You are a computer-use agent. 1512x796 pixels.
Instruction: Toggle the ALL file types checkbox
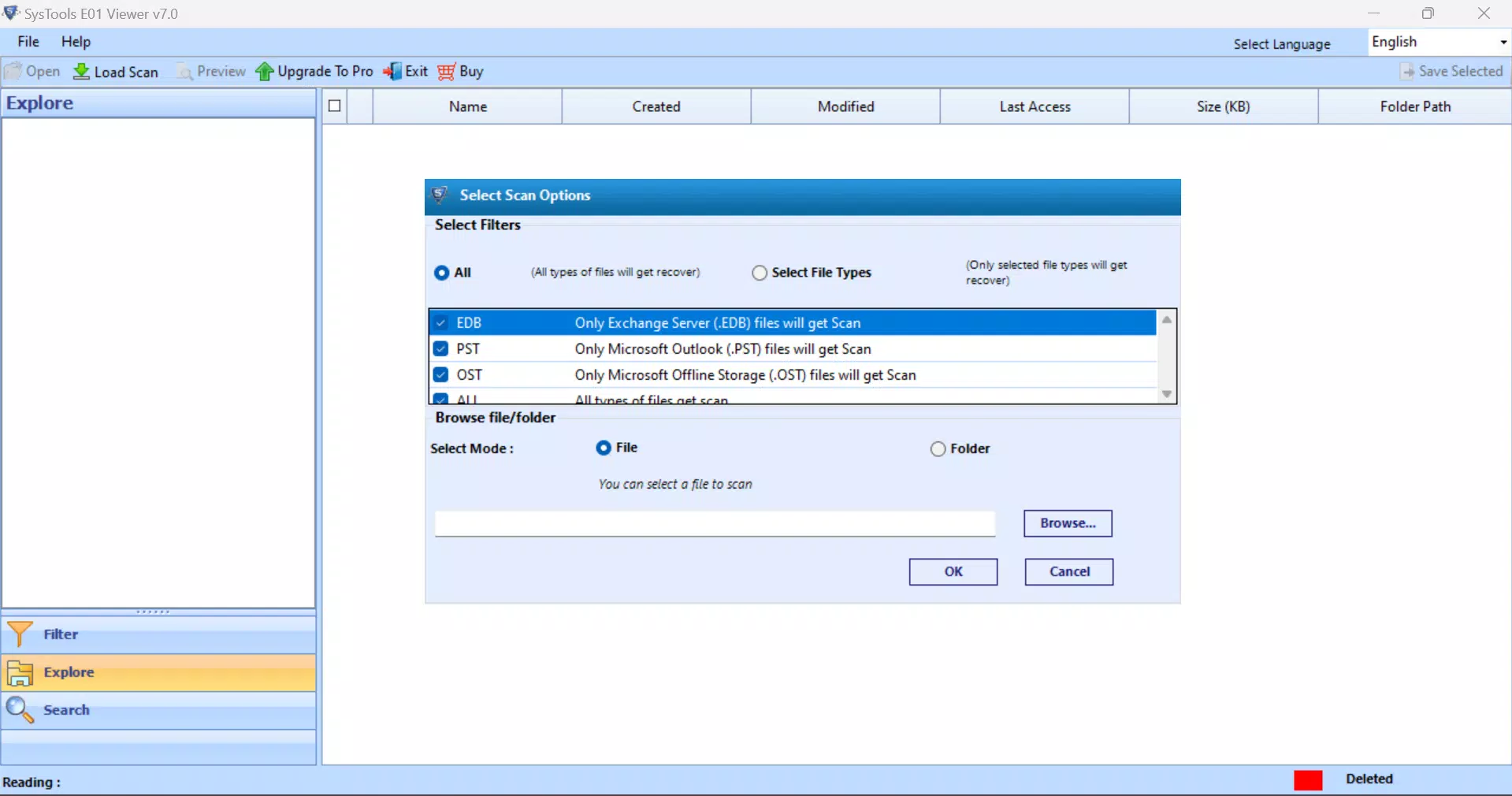click(x=441, y=399)
